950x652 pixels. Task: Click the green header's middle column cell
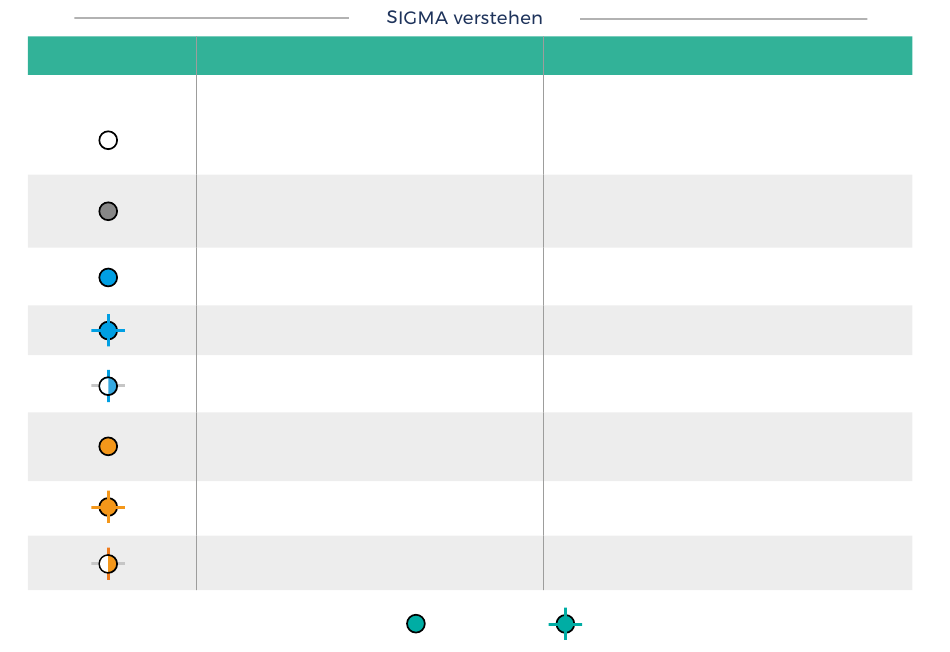[x=370, y=56]
